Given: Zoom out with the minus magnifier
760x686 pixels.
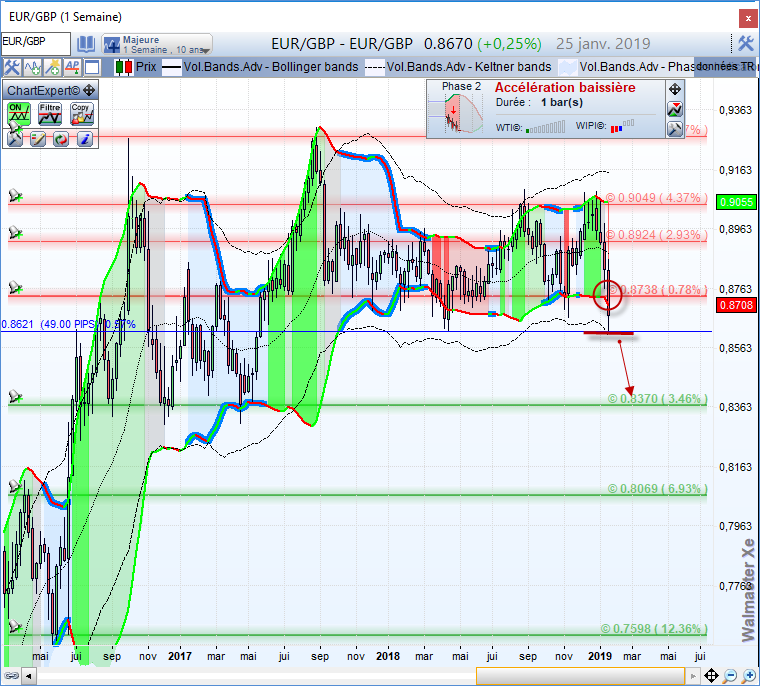Looking at the screenshot, I should tap(729, 675).
